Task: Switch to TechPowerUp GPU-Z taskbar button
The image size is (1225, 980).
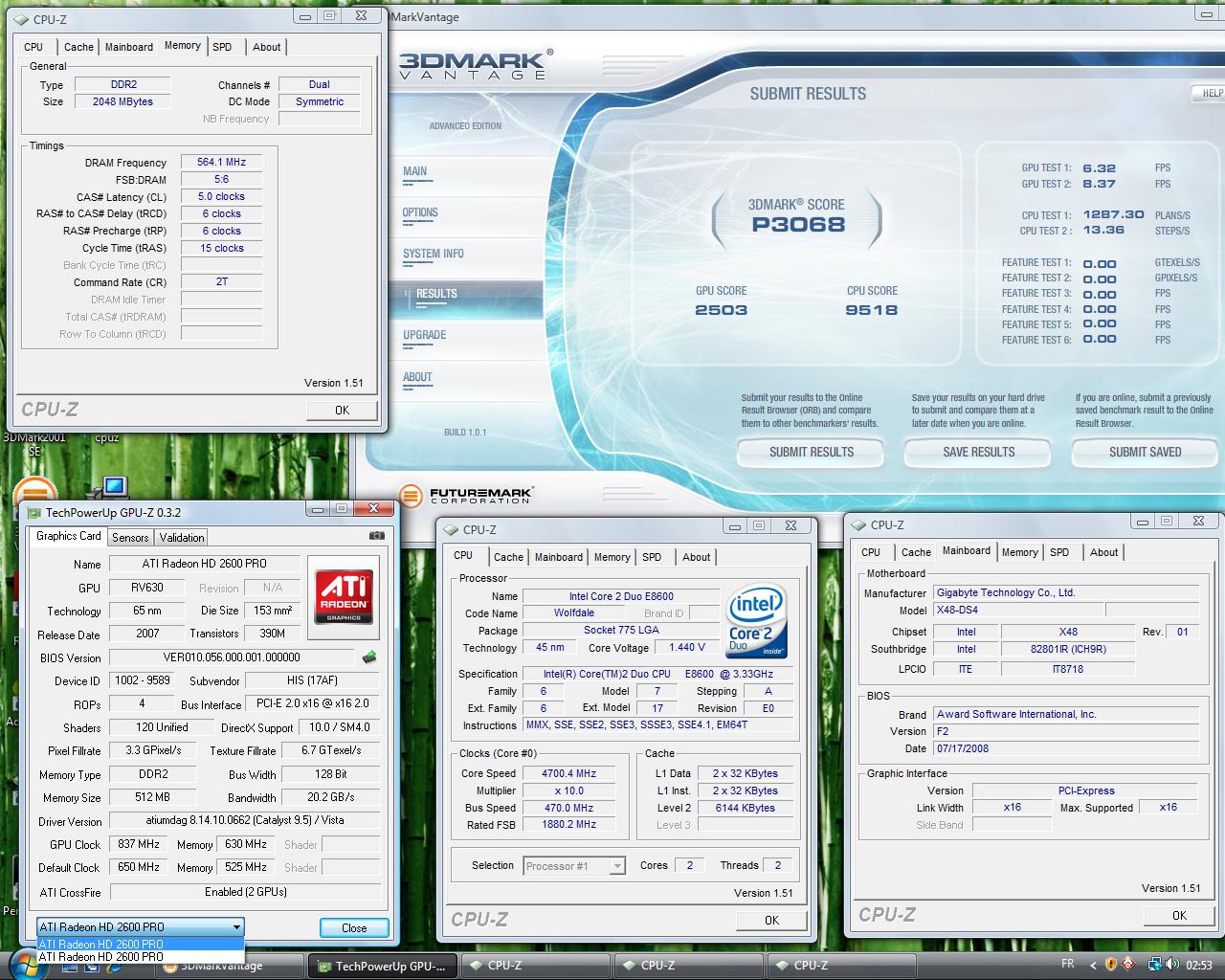Action: click(384, 966)
